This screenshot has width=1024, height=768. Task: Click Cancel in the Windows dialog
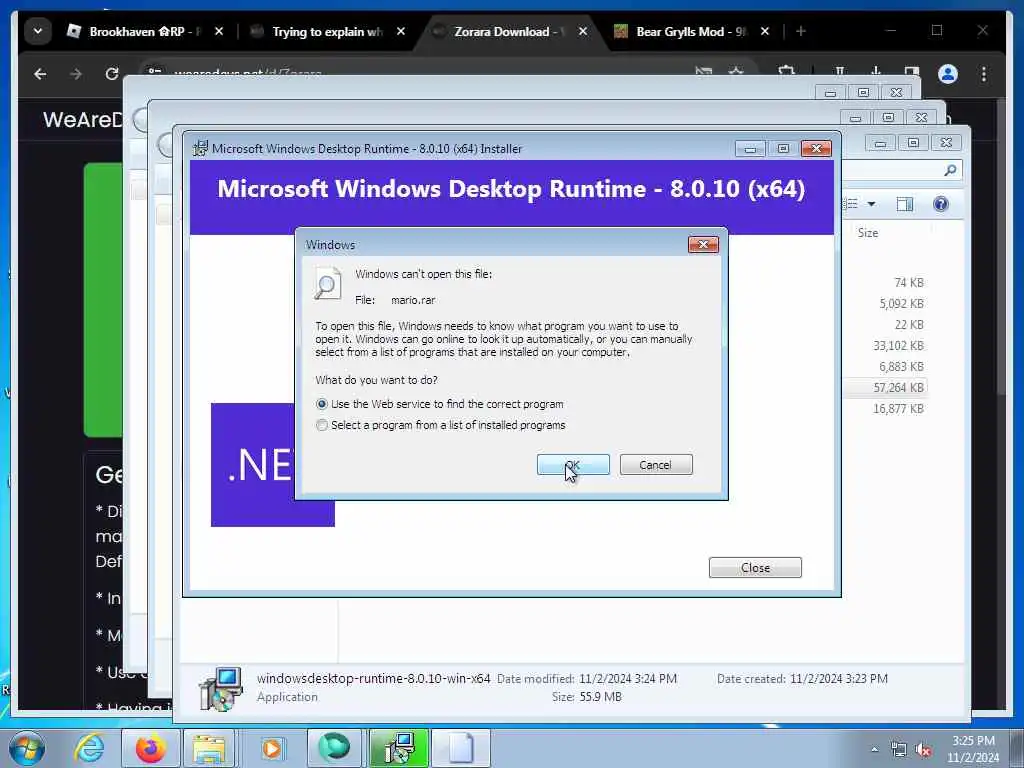pos(656,465)
